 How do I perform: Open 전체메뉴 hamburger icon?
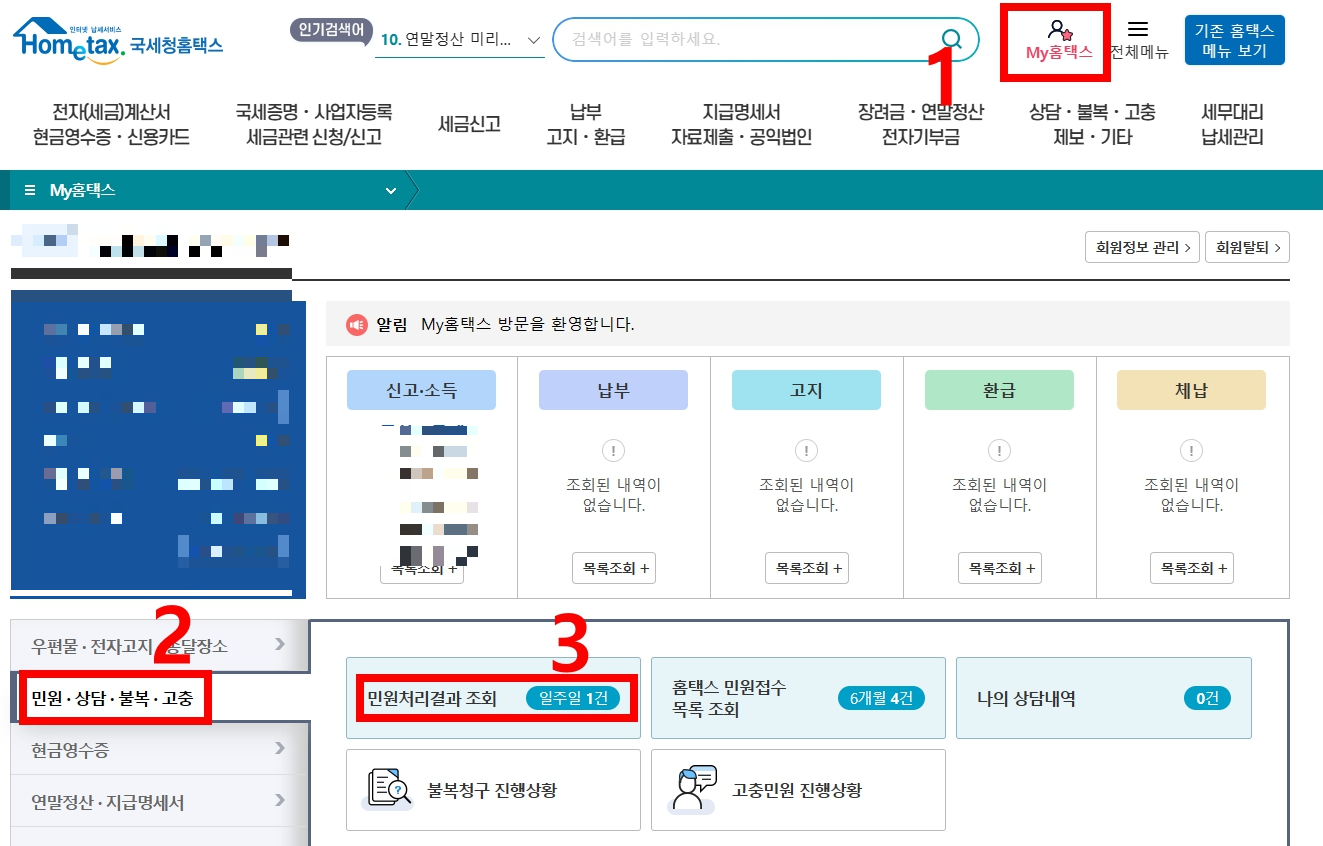[x=1138, y=29]
